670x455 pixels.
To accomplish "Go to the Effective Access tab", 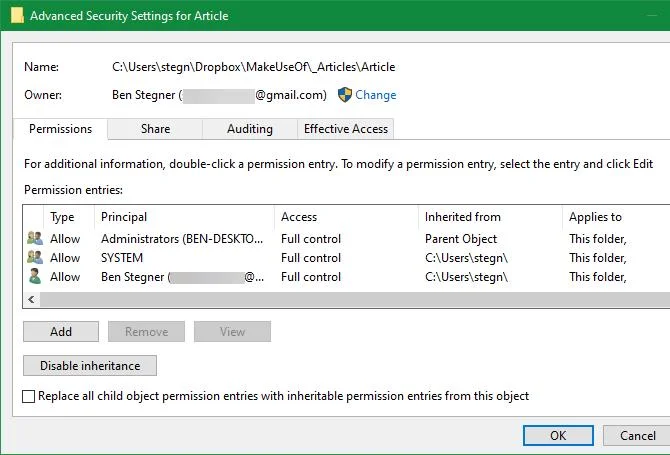I will click(x=346, y=129).
